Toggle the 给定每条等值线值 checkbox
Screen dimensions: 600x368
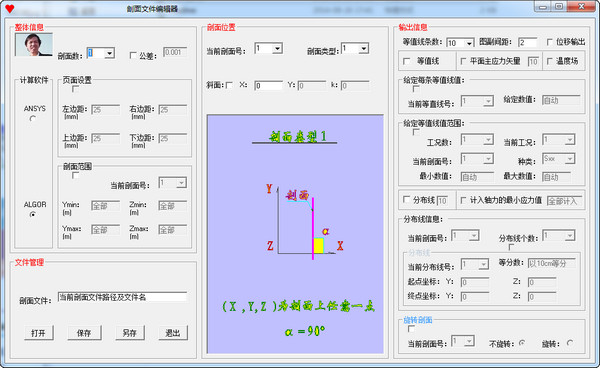(416, 89)
